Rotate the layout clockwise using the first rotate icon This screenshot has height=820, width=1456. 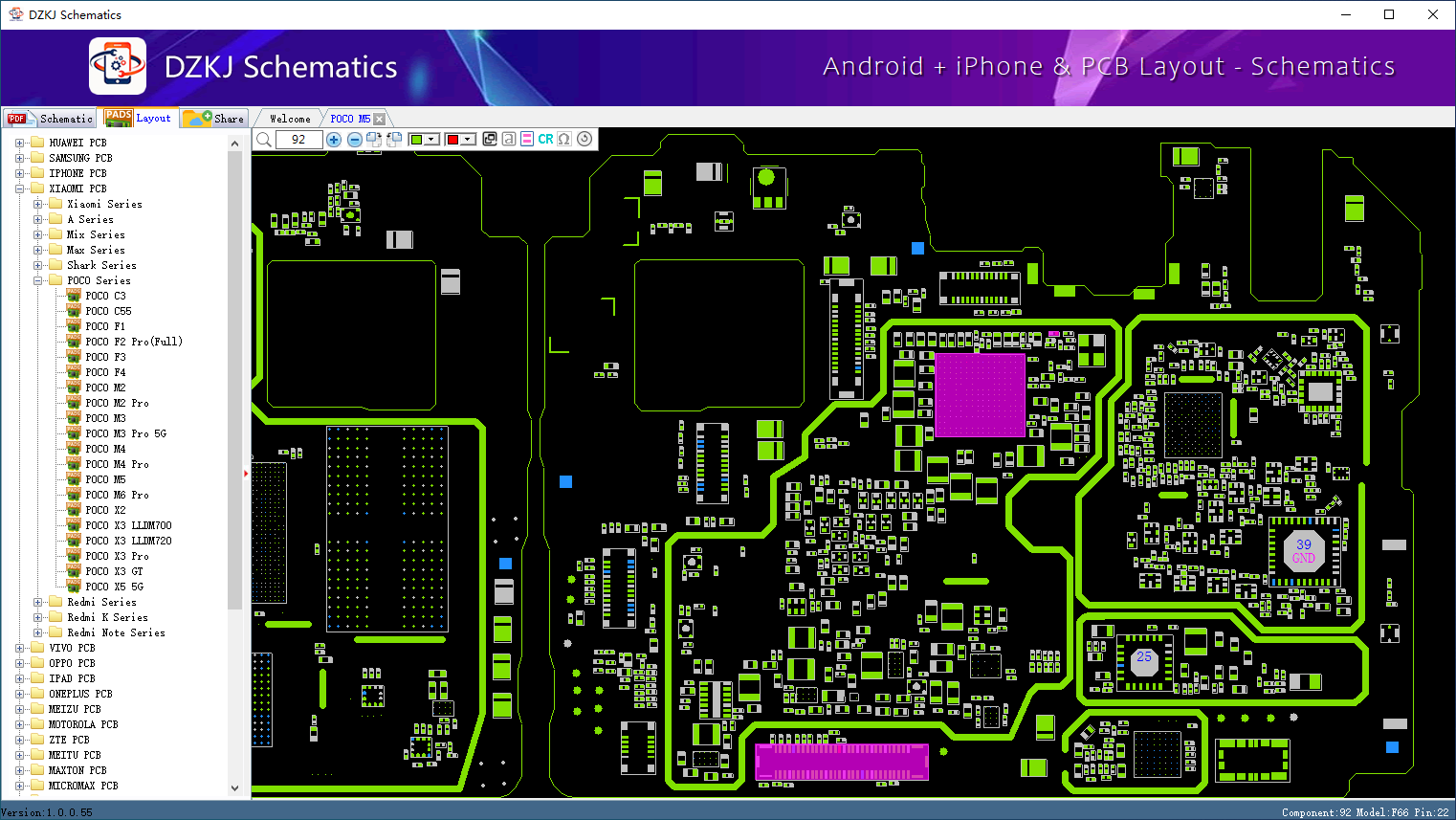pos(374,140)
